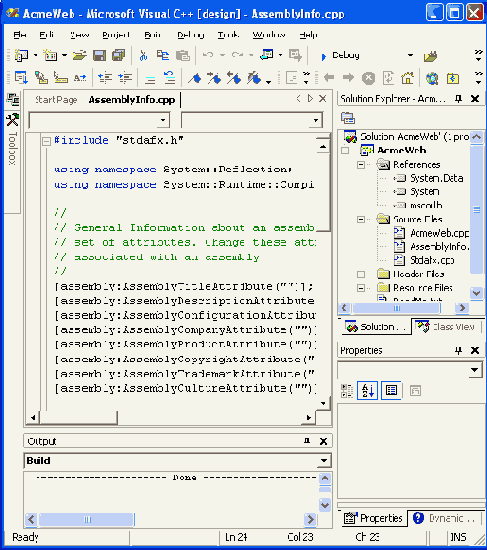Screen dimensions: 487x550
Task: Click the Increase Indent icon
Action: coord(125,78)
